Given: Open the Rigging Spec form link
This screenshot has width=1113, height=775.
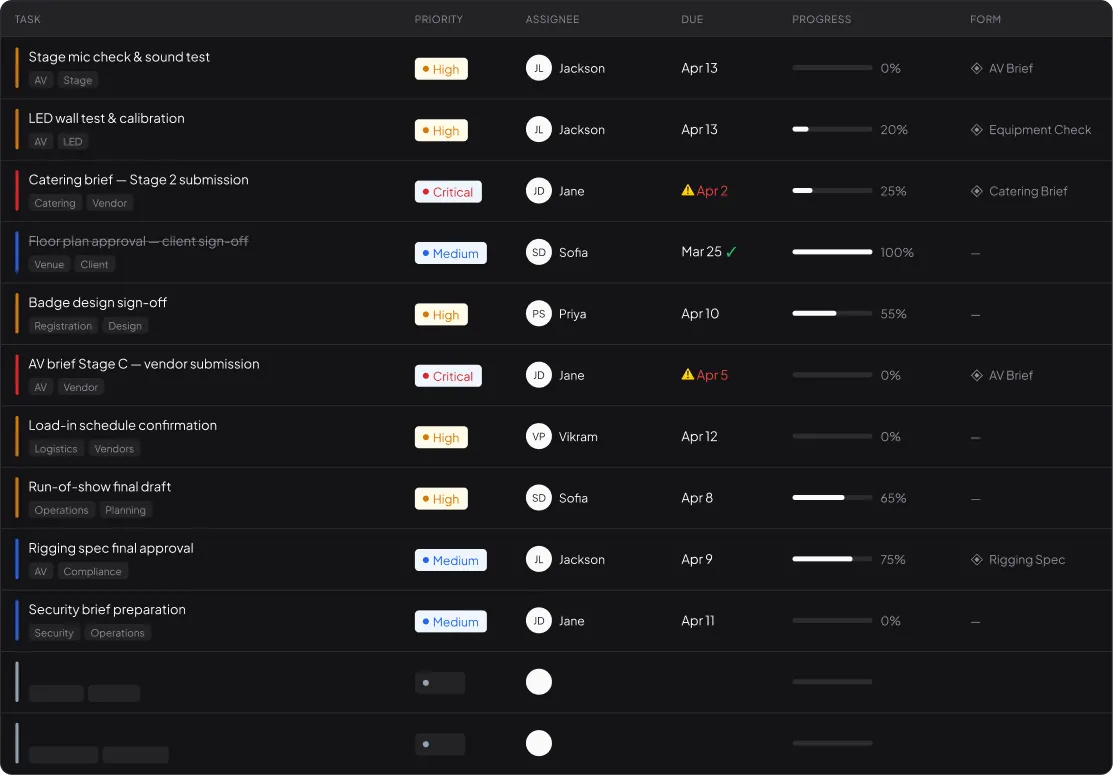Looking at the screenshot, I should pyautogui.click(x=1018, y=560).
